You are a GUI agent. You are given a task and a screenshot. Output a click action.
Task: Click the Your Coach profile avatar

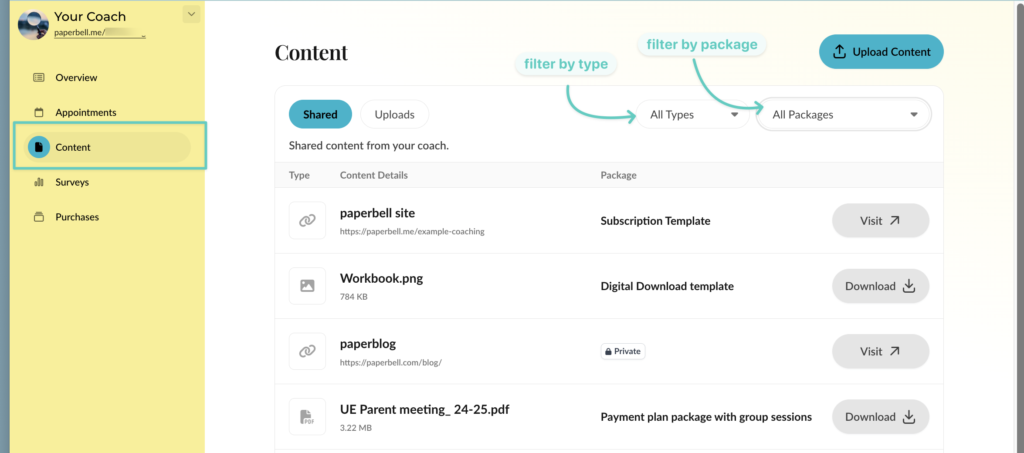[33, 25]
